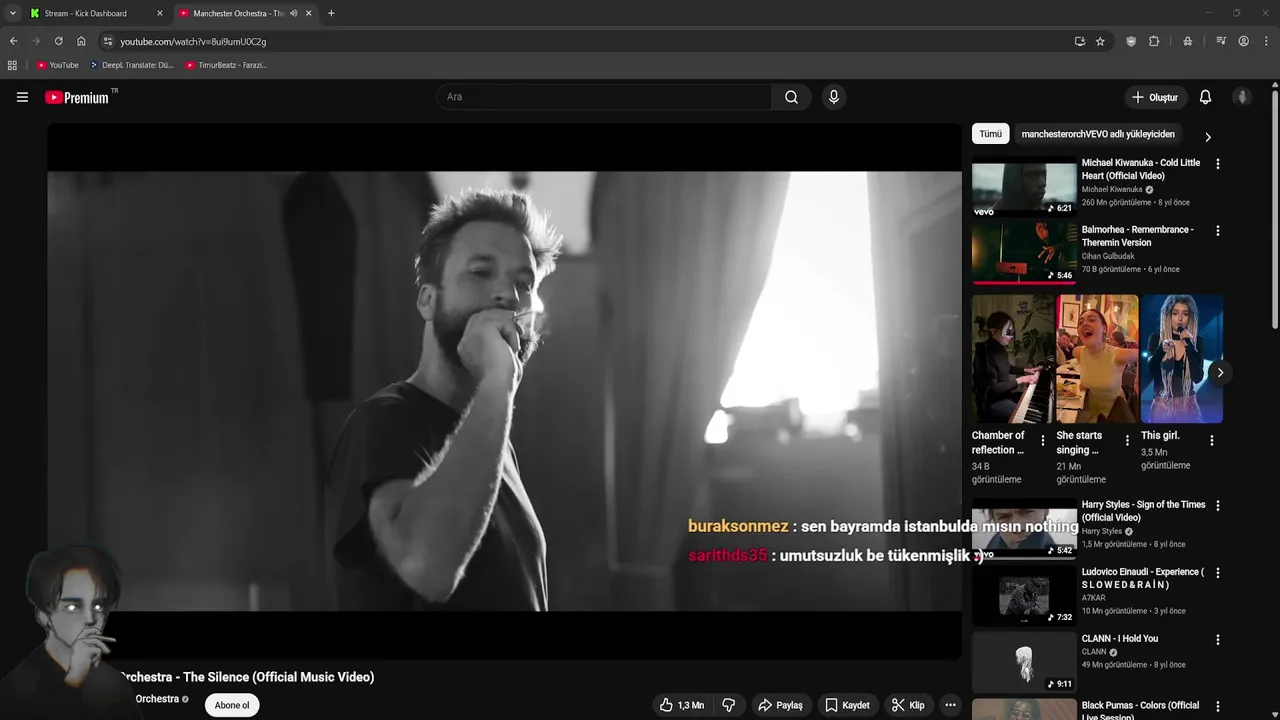Open more actions ellipsis under video
Screen dimensions: 1280x720
pyautogui.click(x=950, y=705)
